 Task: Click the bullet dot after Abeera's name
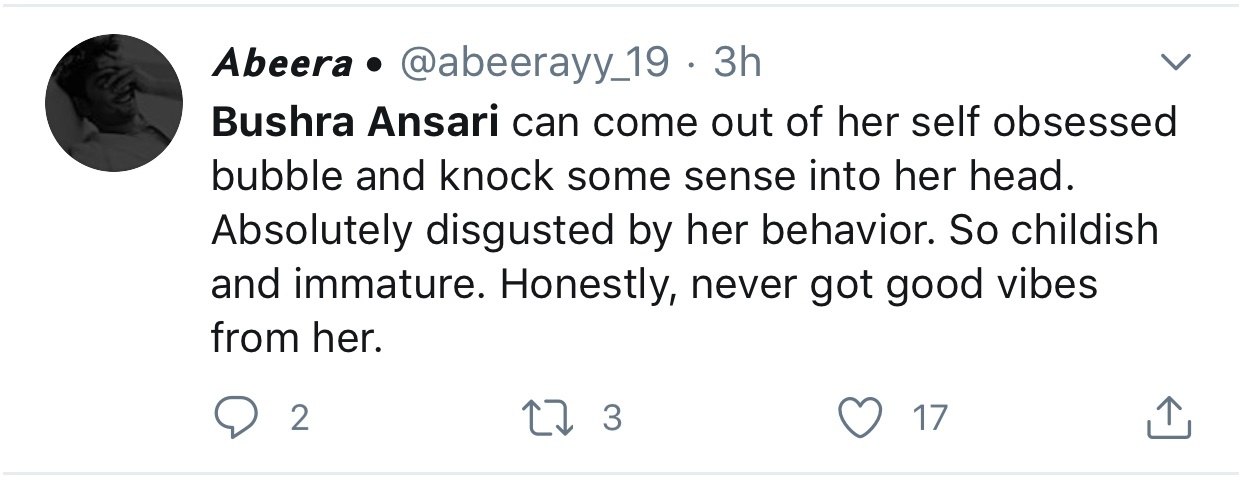tap(374, 67)
